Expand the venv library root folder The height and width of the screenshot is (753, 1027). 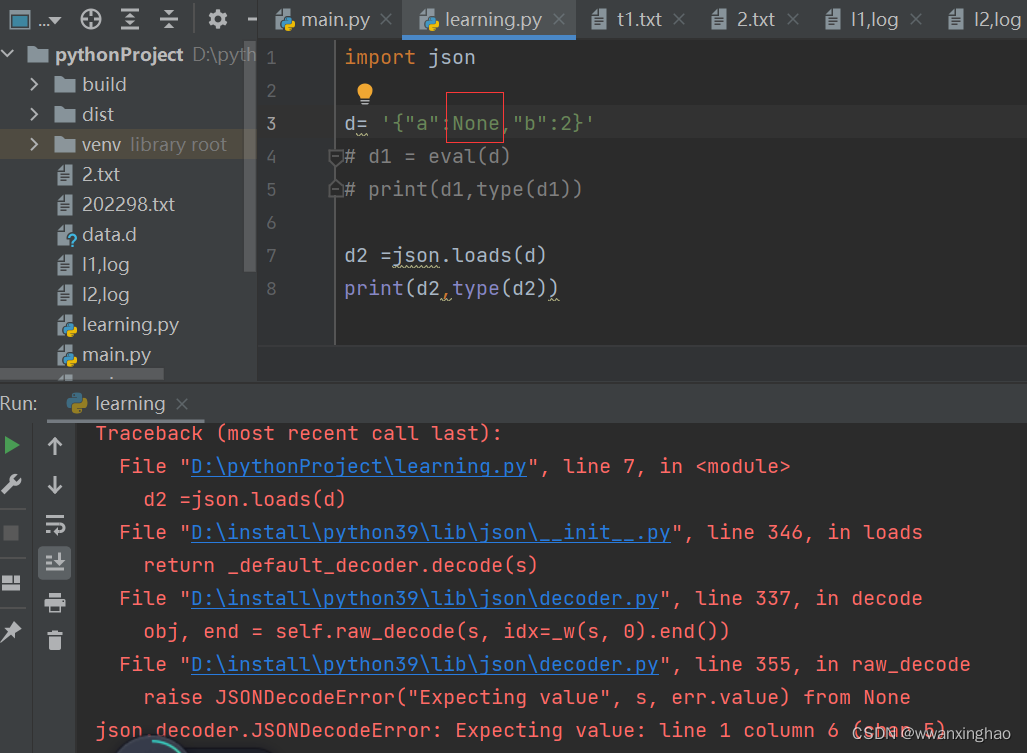click(x=34, y=145)
